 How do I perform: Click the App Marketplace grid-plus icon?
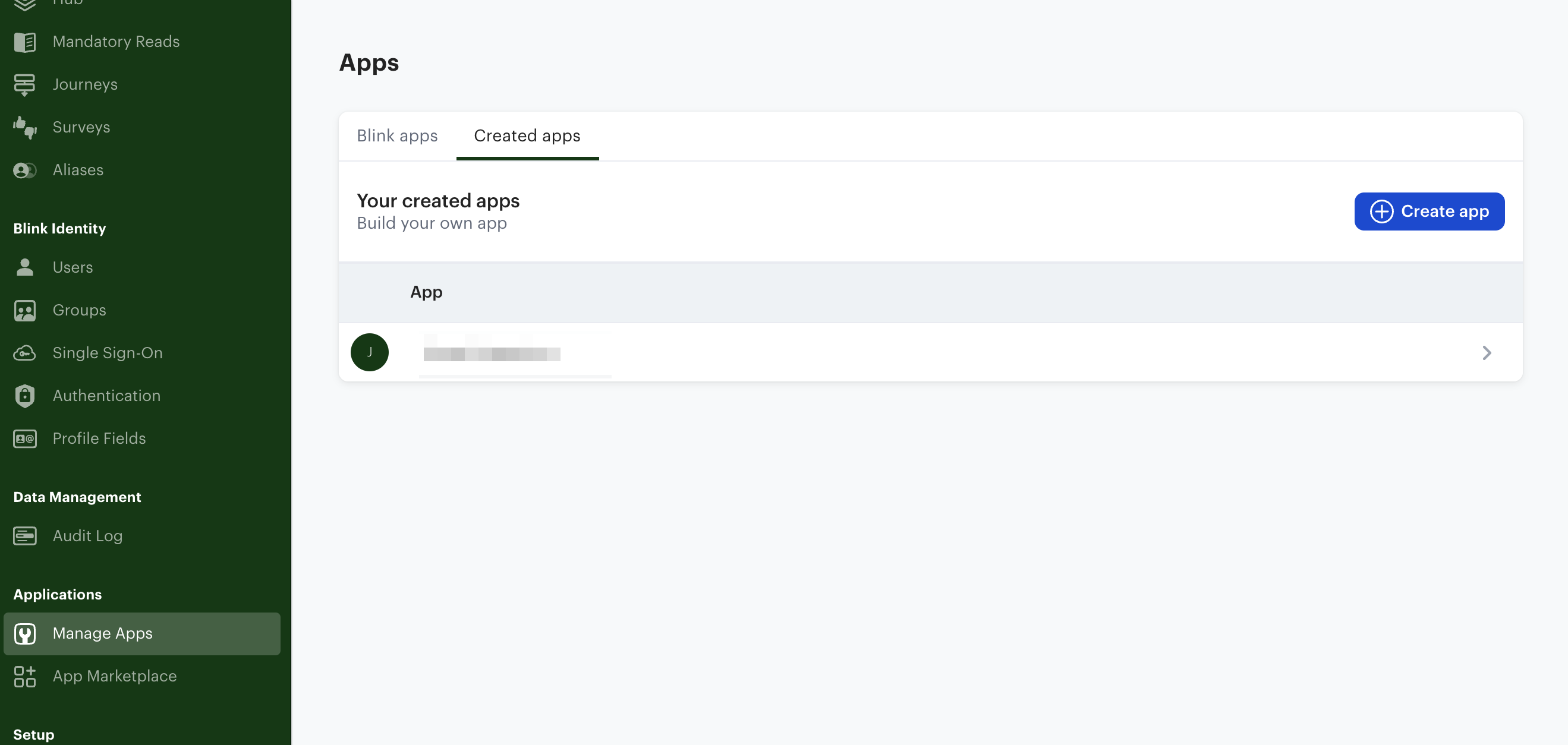pos(25,676)
